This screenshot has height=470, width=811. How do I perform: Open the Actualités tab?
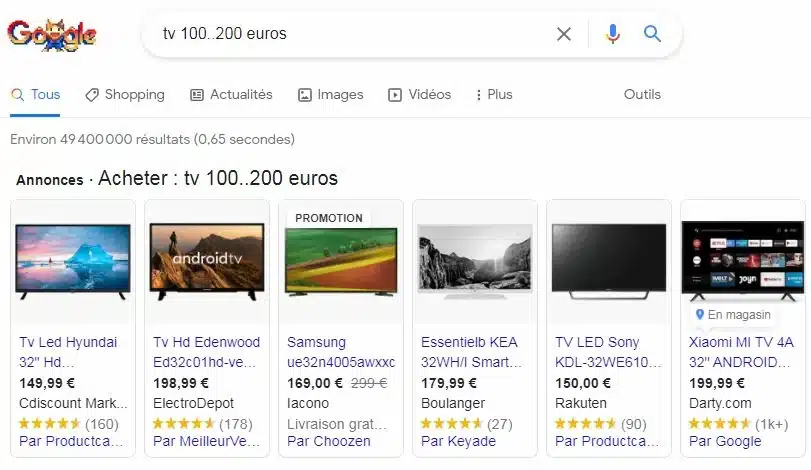(231, 95)
